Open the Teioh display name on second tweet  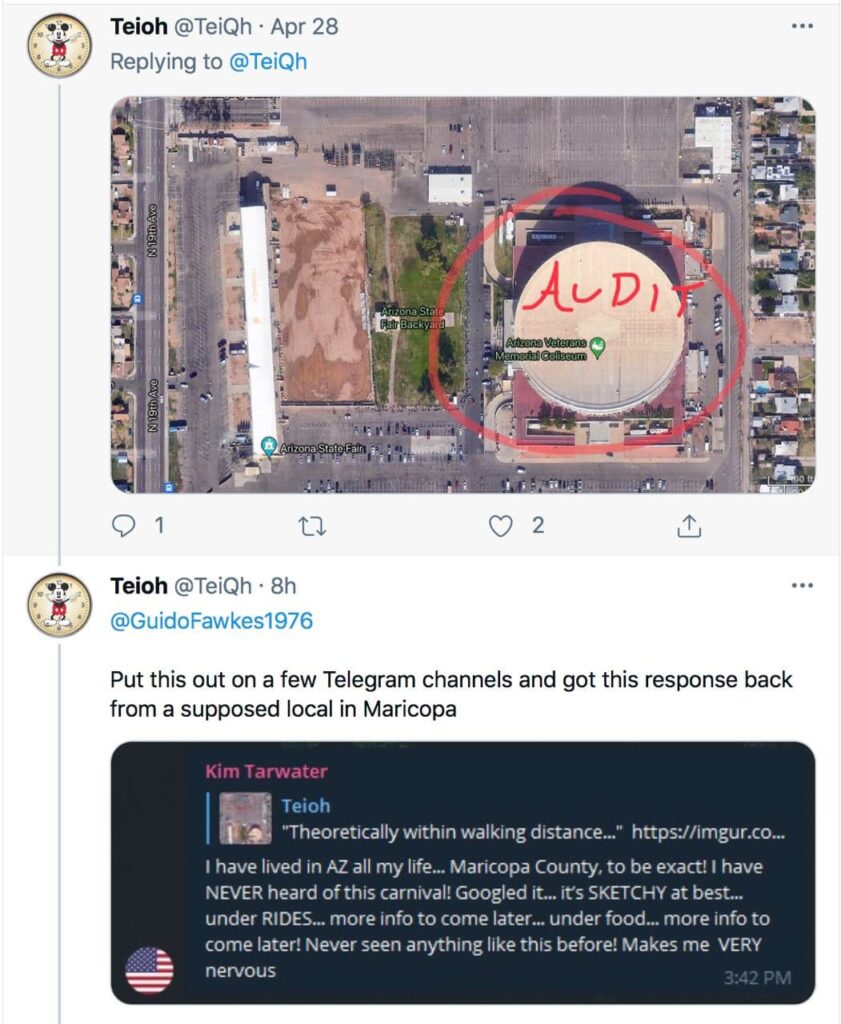[139, 586]
